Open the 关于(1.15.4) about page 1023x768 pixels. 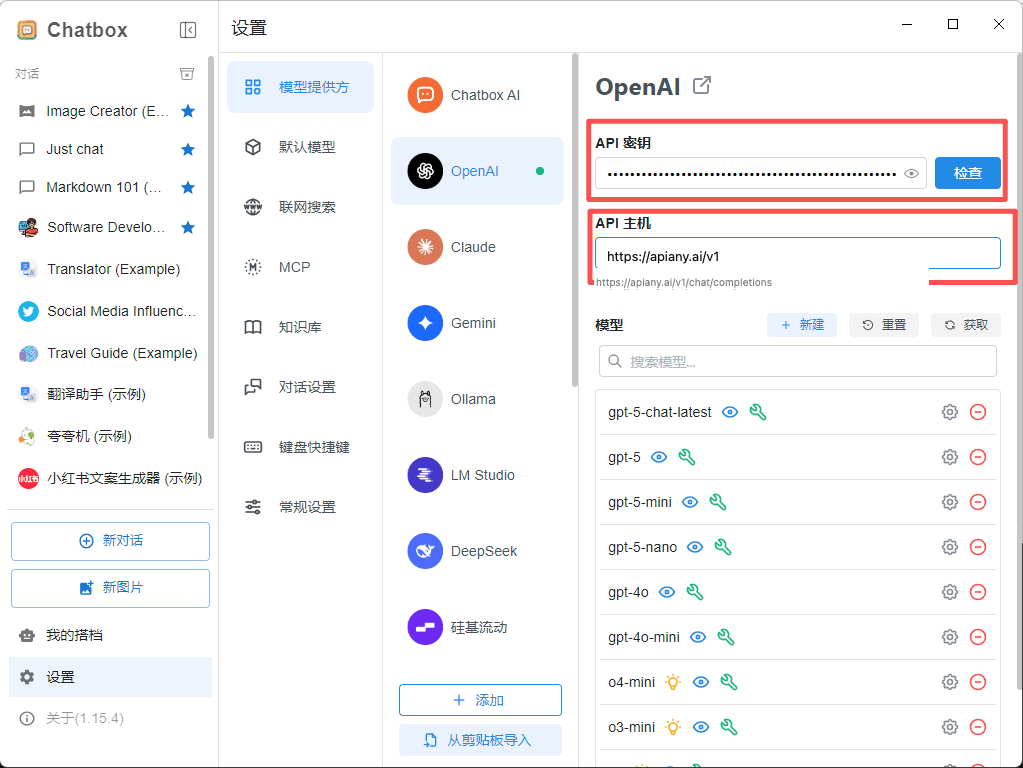[x=110, y=718]
